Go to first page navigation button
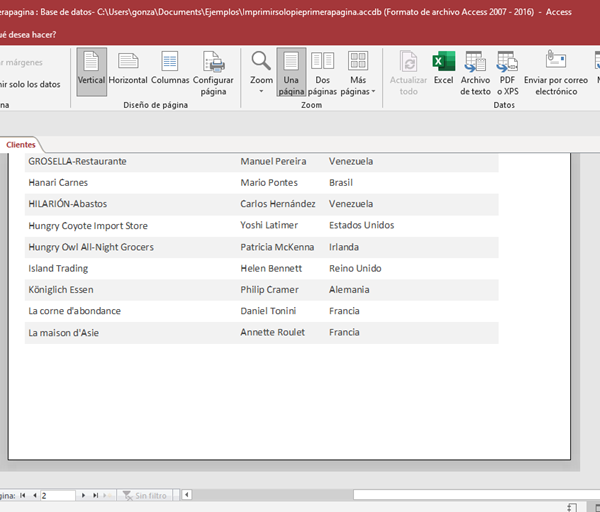Image resolution: width=600 pixels, height=512 pixels. point(22,495)
